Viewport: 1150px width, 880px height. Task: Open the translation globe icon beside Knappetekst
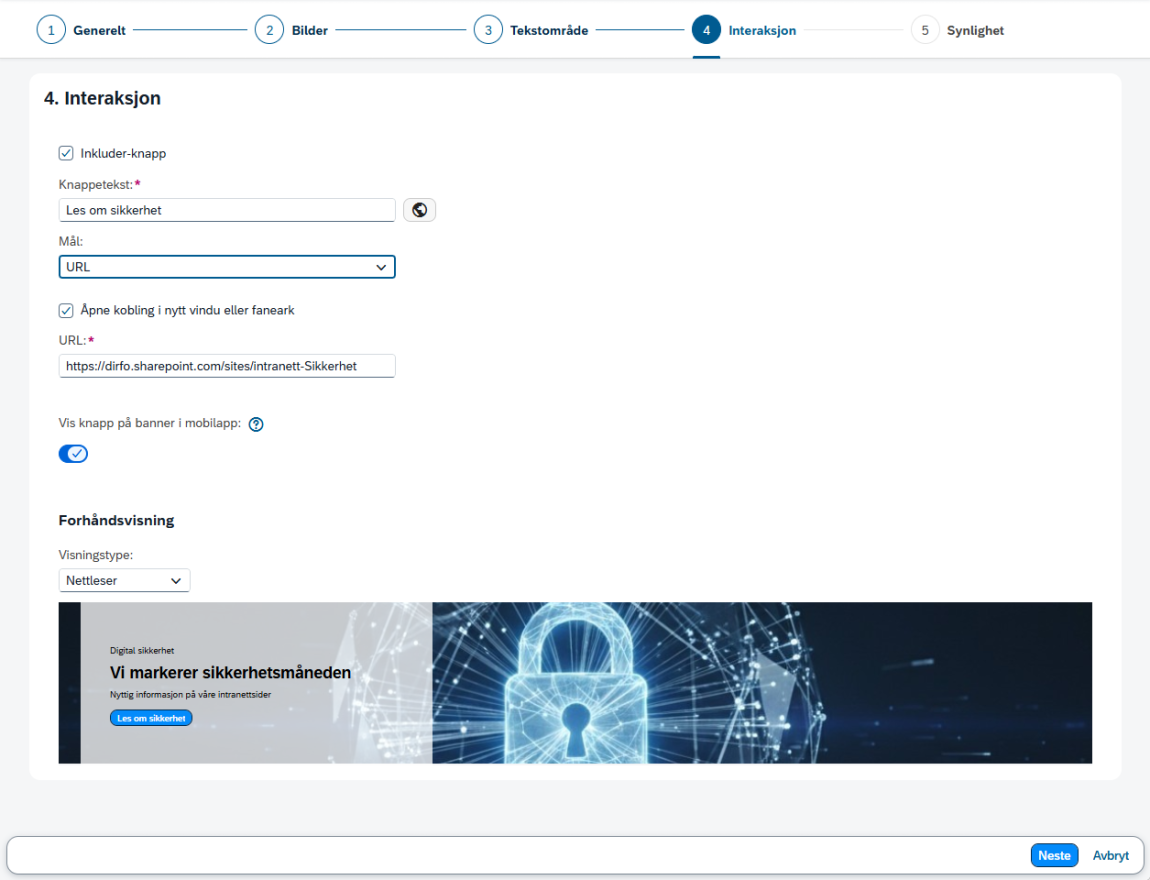pos(420,210)
